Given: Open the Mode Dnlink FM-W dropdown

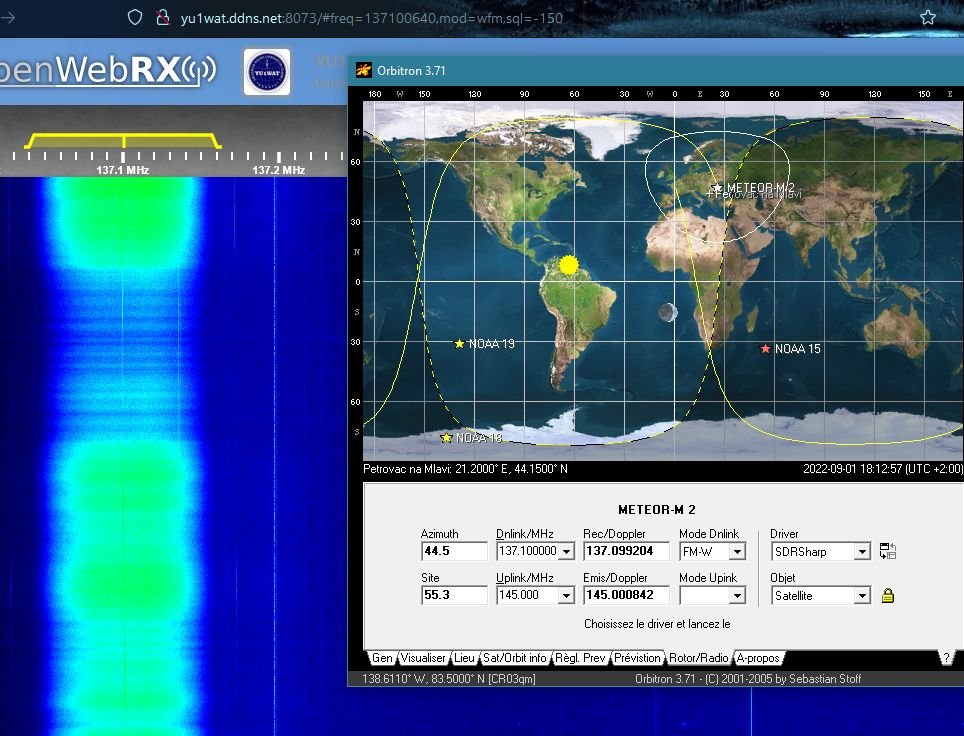Looking at the screenshot, I should point(737,552).
